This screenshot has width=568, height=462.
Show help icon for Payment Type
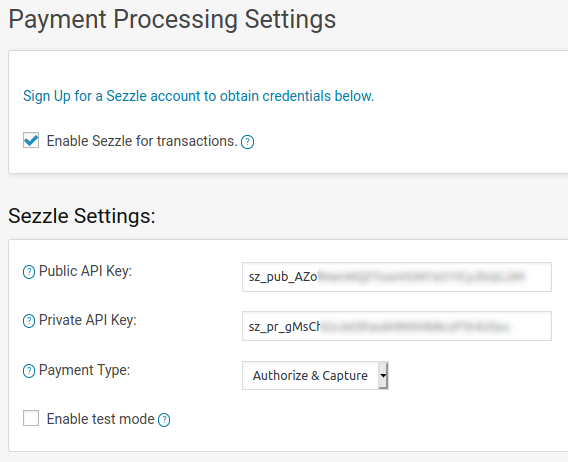pyautogui.click(x=29, y=371)
